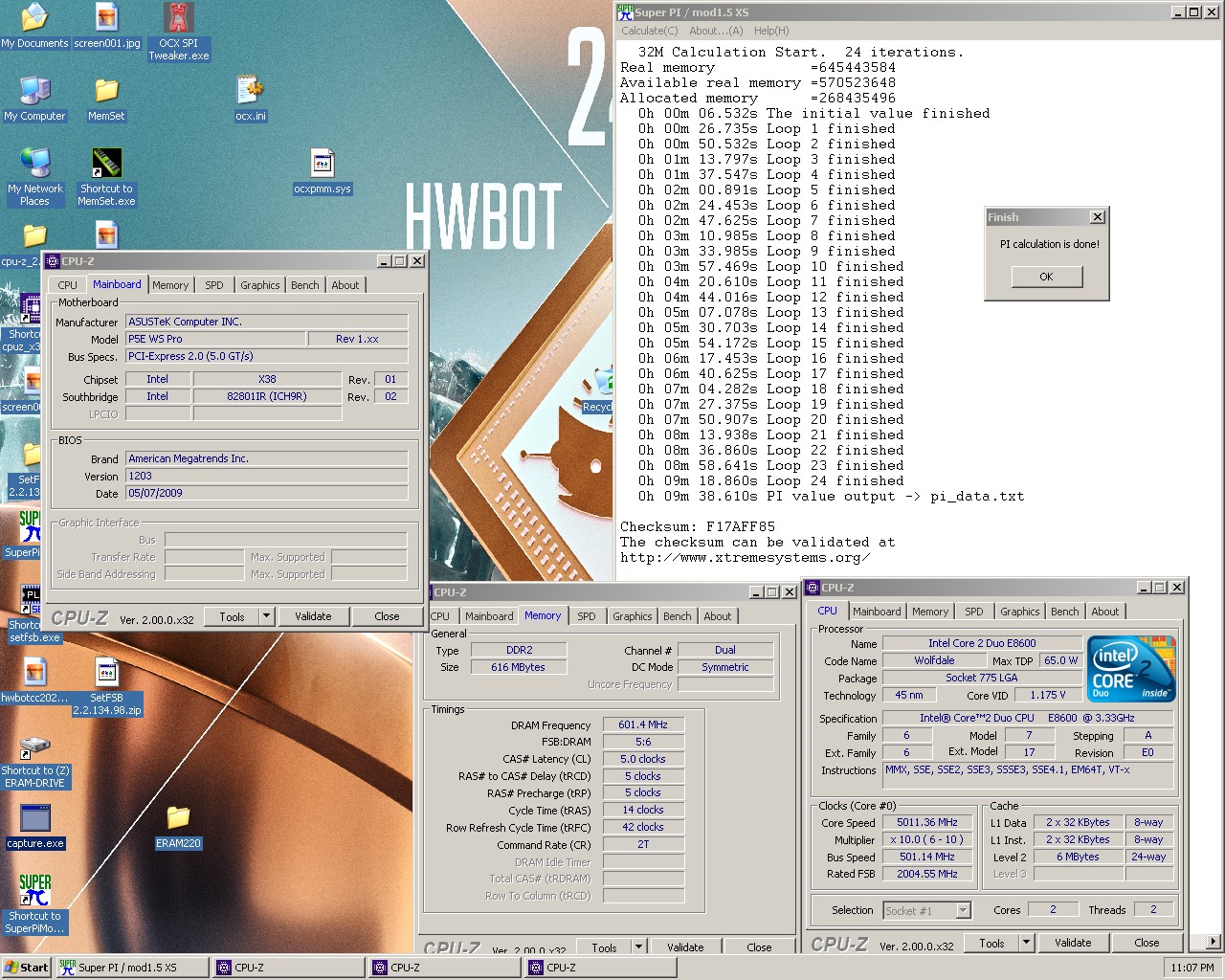Switch to CPU tab in Mainboard CPU-Z window

67,285
